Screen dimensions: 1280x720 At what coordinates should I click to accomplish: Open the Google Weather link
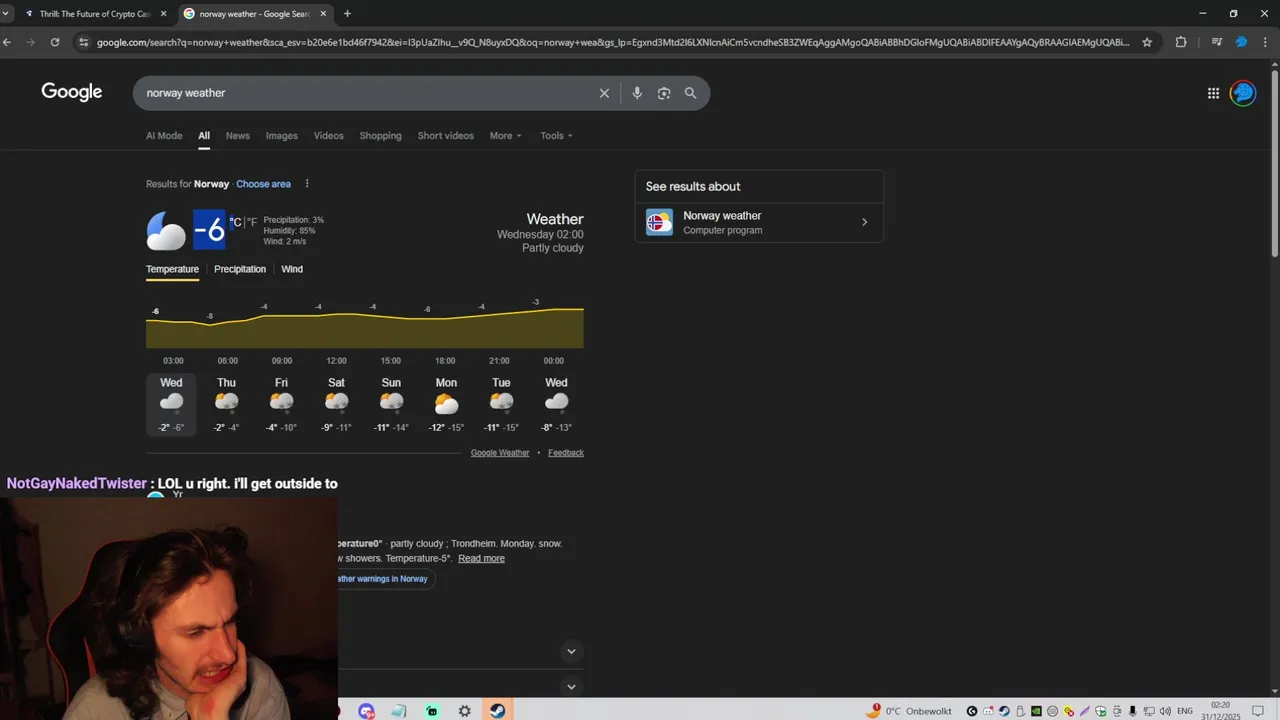point(500,453)
